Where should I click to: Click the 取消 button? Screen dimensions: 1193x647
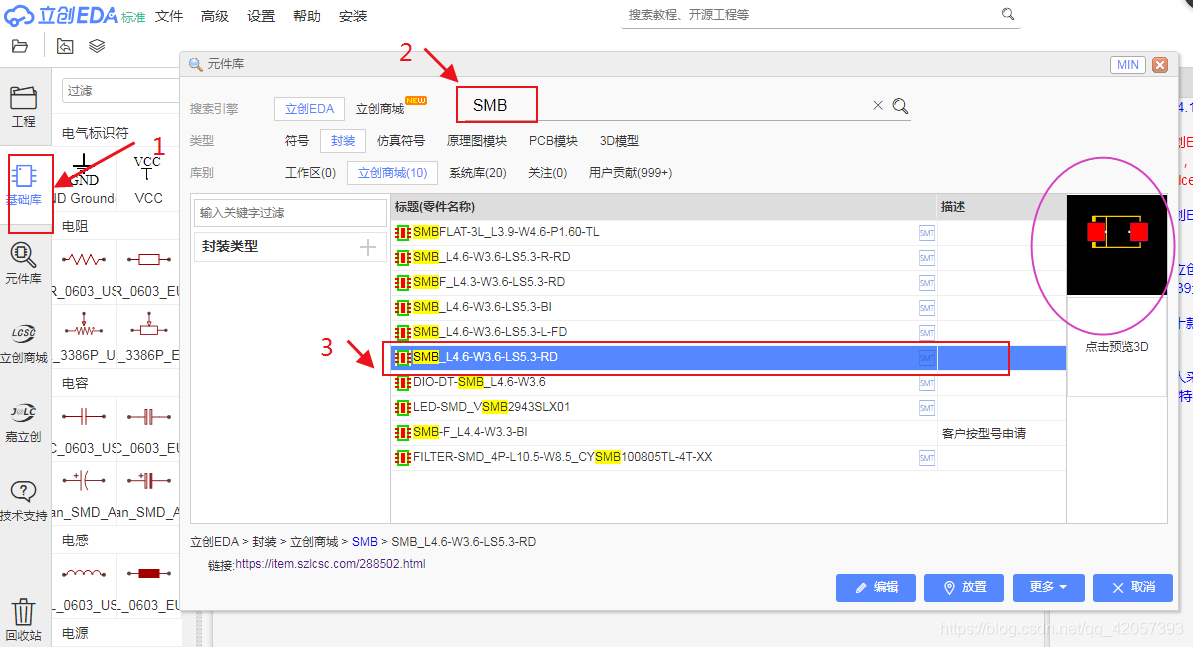point(1133,587)
